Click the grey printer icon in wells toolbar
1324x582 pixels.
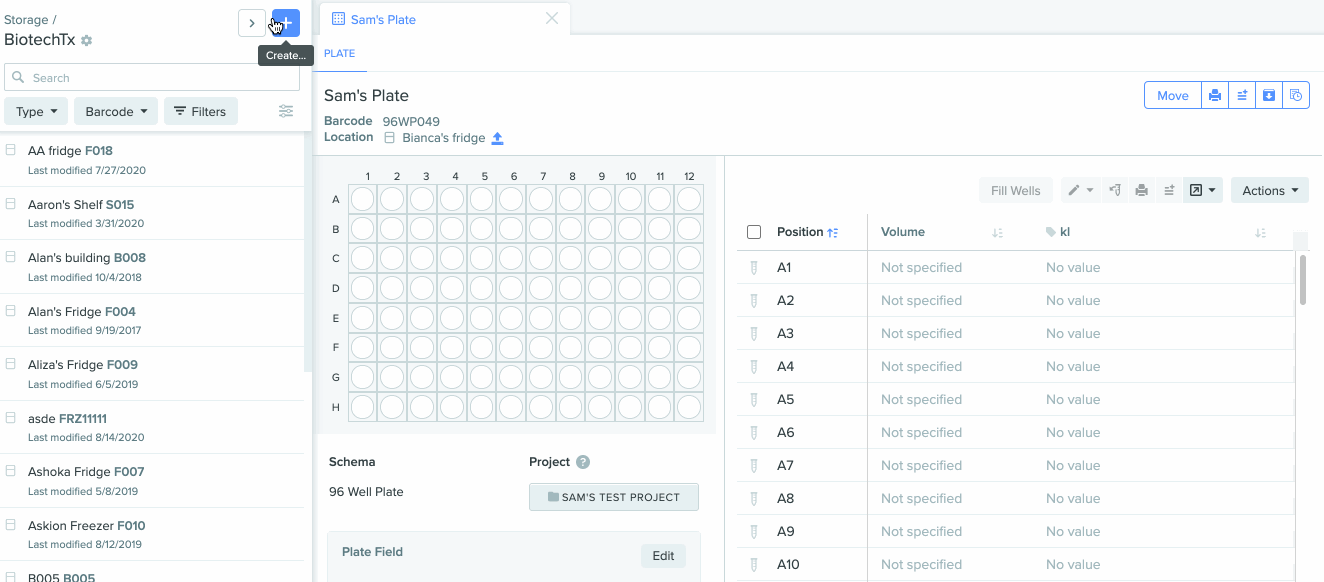point(1141,190)
